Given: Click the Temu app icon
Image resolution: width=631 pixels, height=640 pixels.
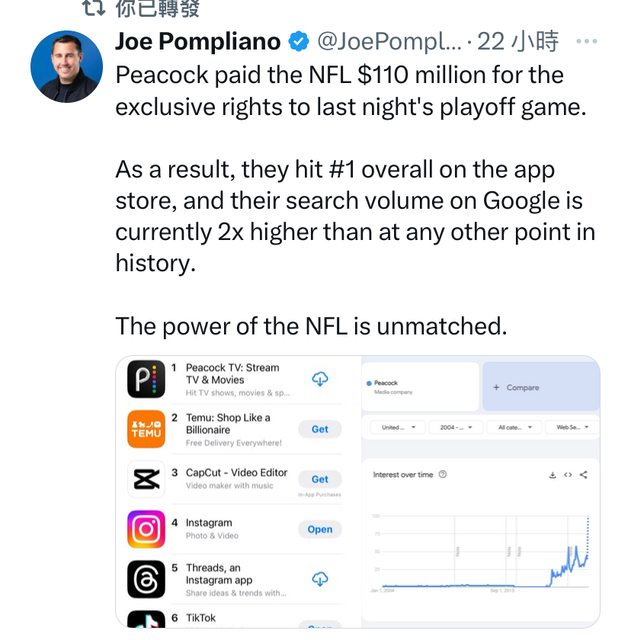Looking at the screenshot, I should 146,429.
